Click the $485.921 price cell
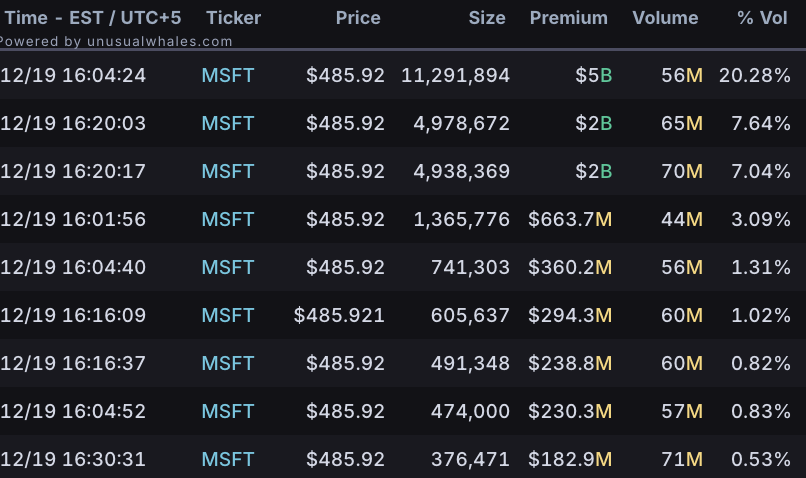Viewport: 806px width, 478px height. click(x=339, y=315)
